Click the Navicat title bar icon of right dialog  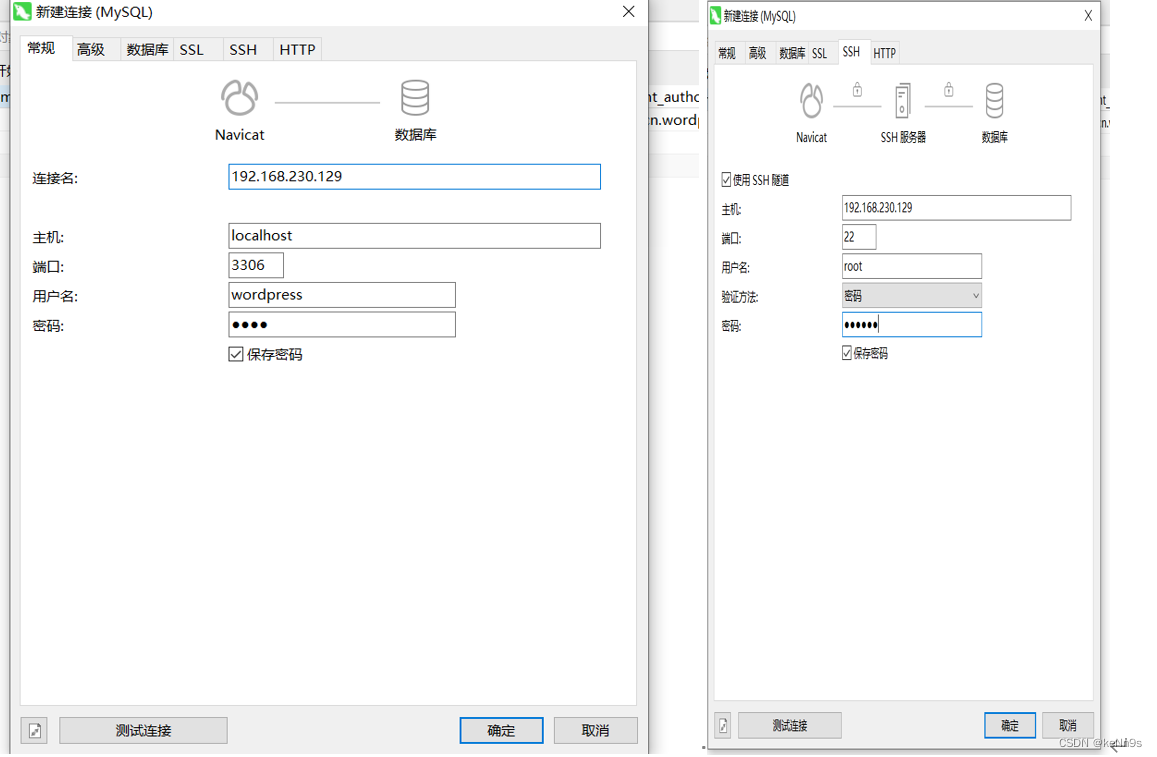[x=715, y=15]
